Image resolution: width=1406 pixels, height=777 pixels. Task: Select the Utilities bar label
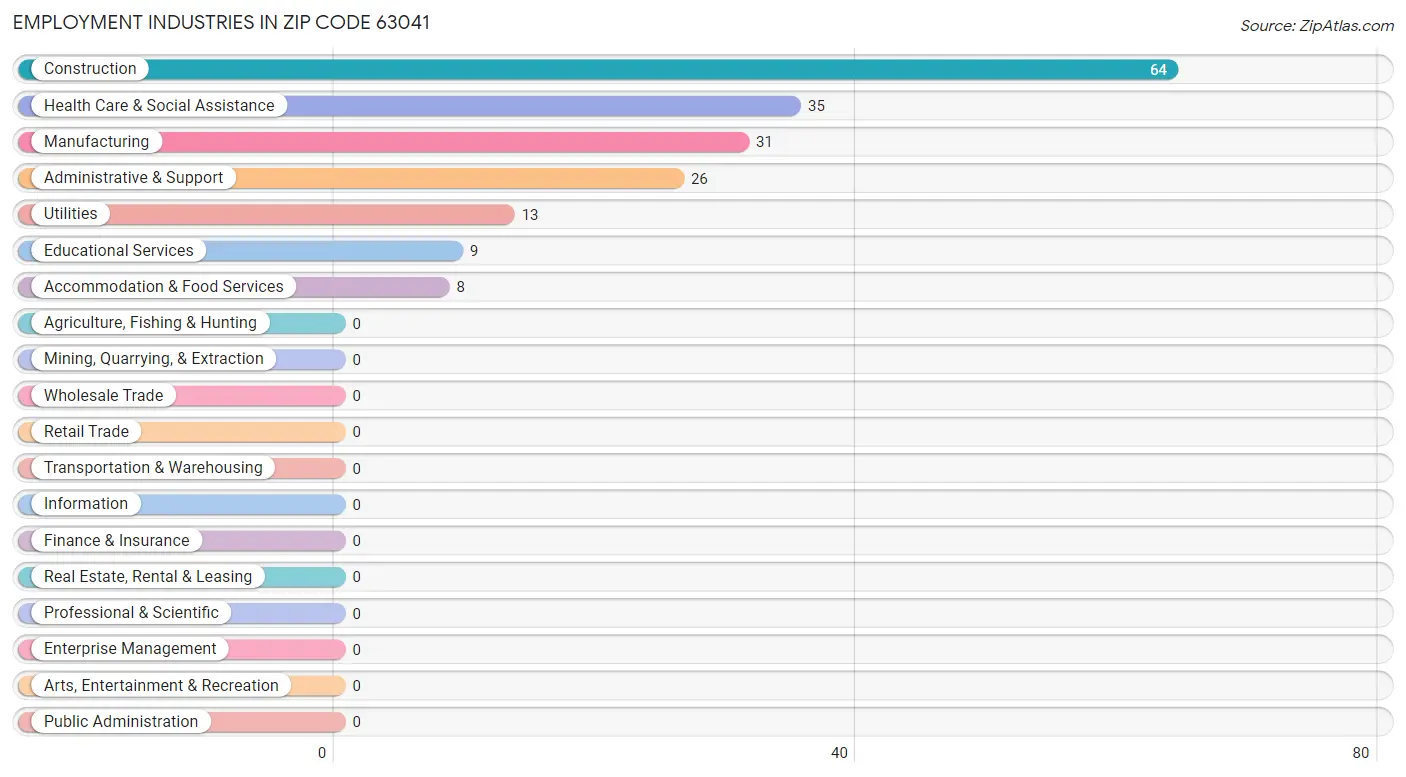(x=71, y=214)
